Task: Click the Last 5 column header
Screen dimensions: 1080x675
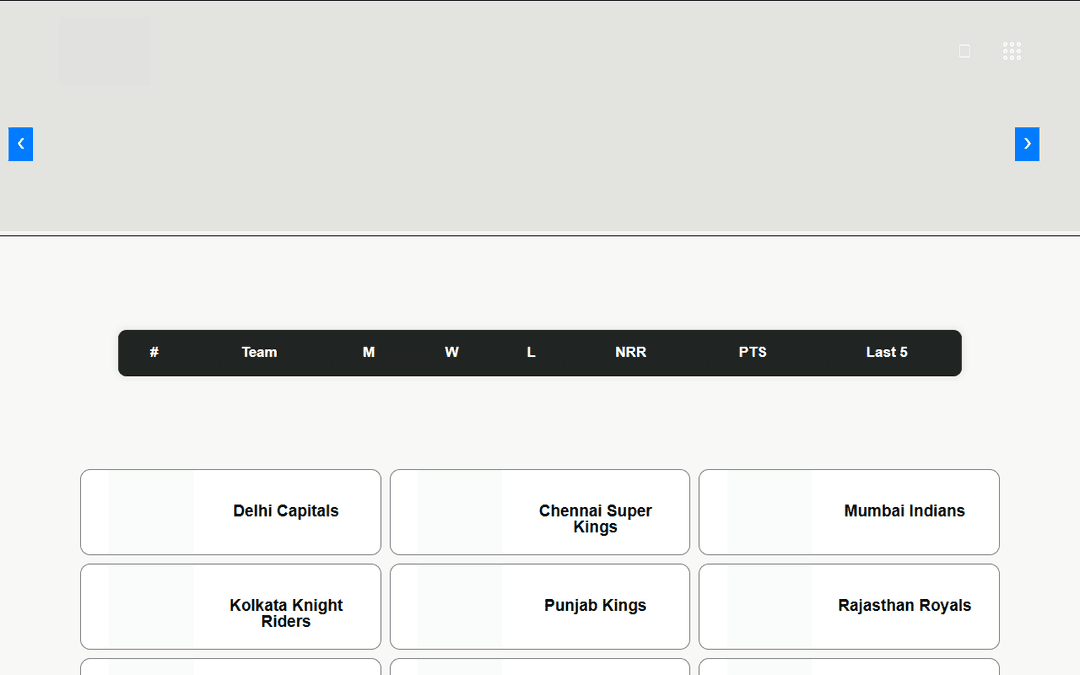Action: tap(886, 352)
